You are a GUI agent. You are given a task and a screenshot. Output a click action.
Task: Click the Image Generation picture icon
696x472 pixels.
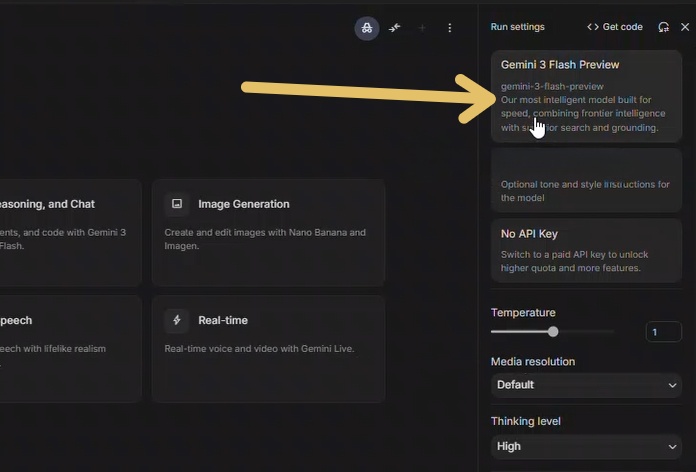coord(177,204)
